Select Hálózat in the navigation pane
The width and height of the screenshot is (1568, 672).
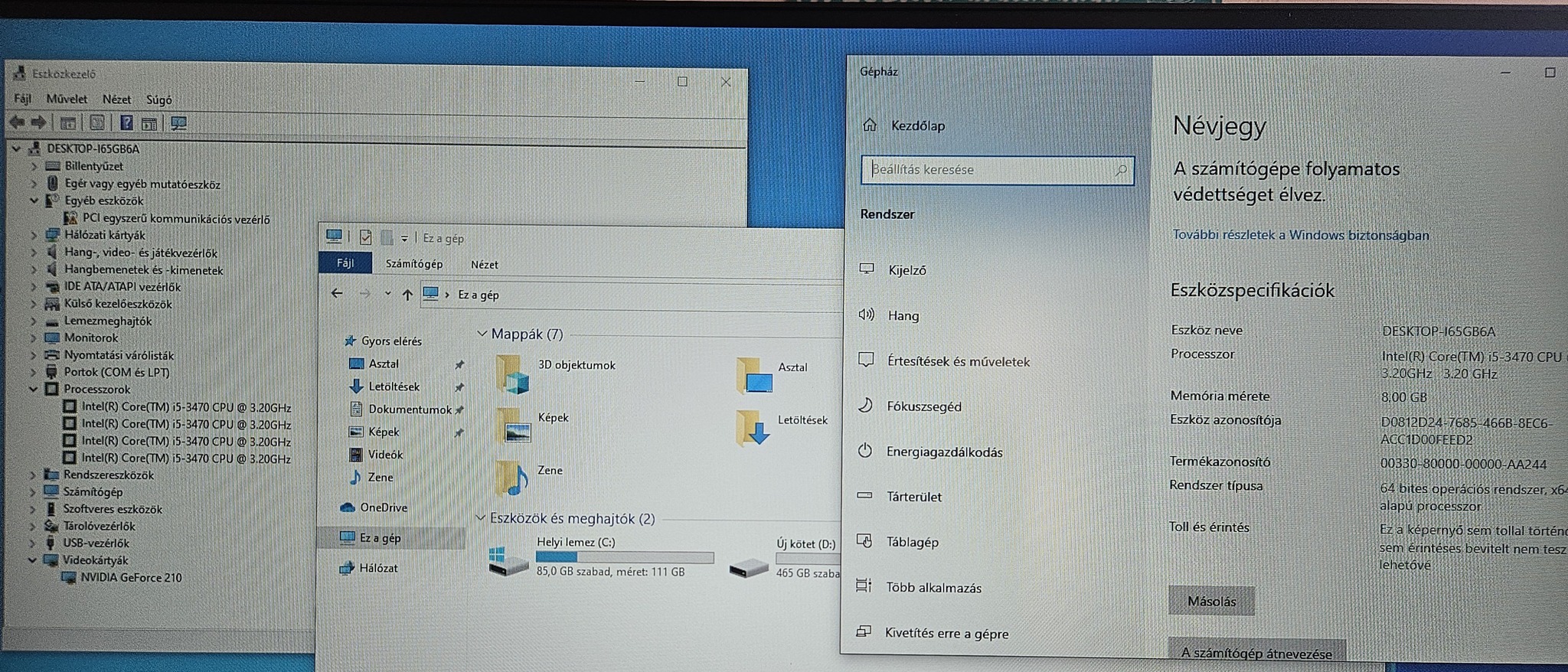378,567
